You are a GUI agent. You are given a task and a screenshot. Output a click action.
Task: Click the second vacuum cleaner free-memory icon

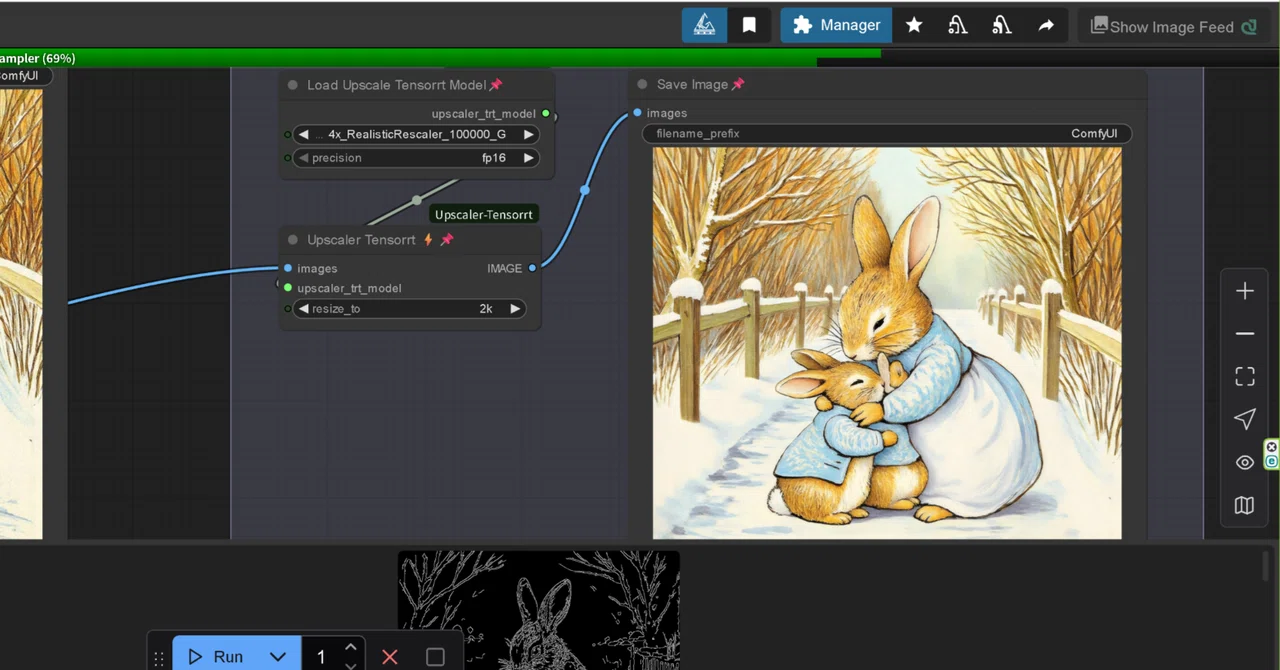click(x=1002, y=26)
